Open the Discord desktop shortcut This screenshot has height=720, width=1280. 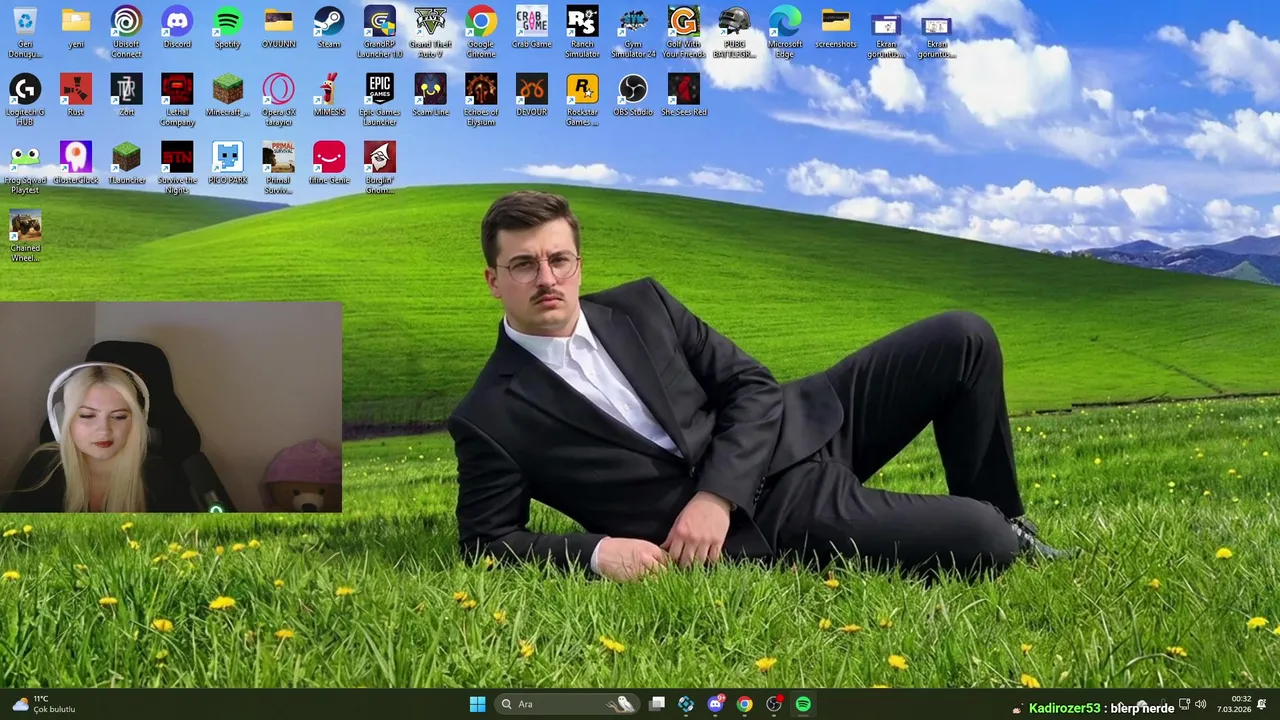click(x=177, y=28)
